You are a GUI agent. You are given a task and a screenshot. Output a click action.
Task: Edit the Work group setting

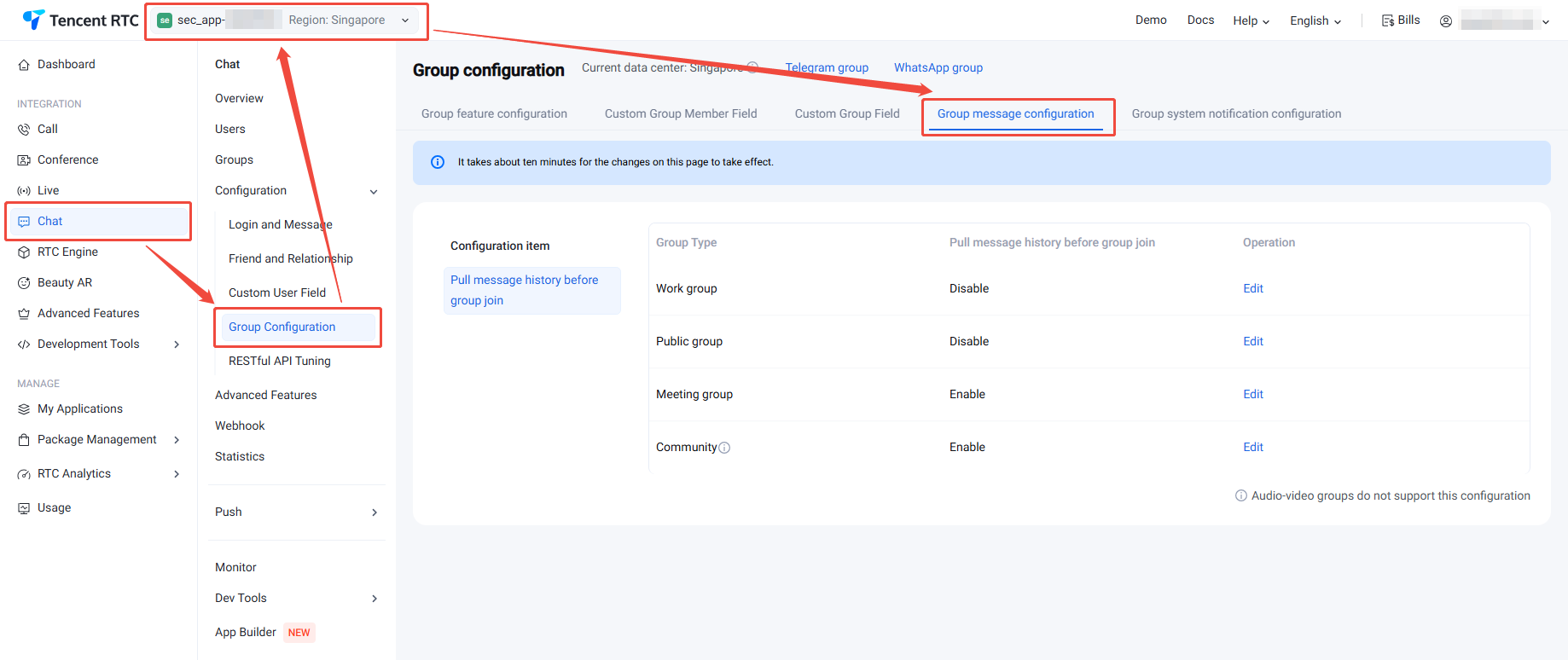pyautogui.click(x=1252, y=288)
